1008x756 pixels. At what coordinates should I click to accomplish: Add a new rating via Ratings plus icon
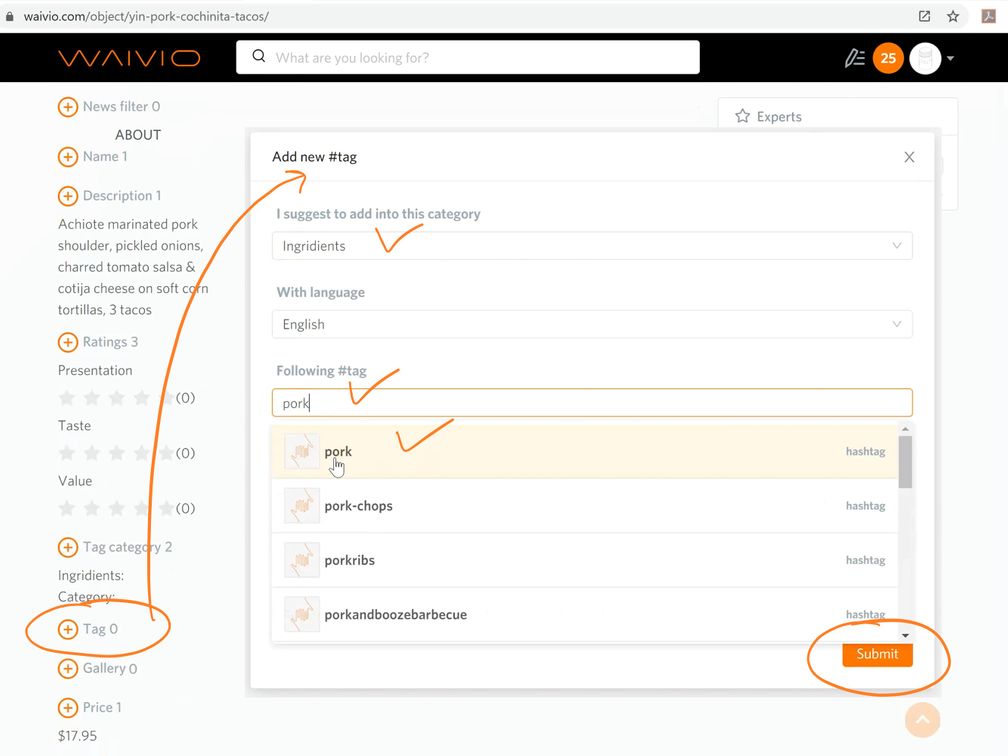67,342
